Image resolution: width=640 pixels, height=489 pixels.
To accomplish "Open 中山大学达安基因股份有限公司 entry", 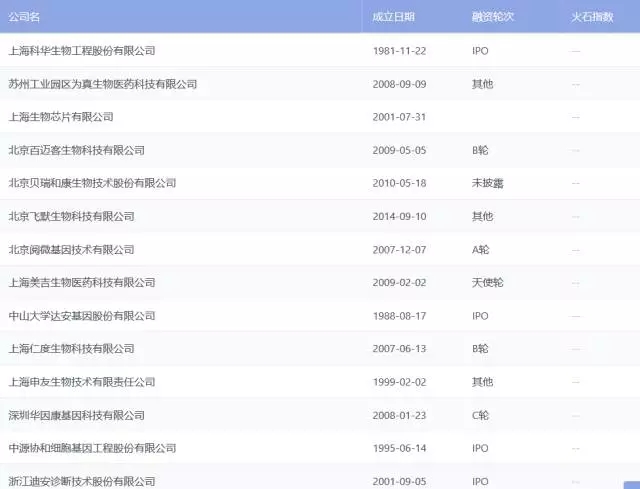I will [x=82, y=316].
